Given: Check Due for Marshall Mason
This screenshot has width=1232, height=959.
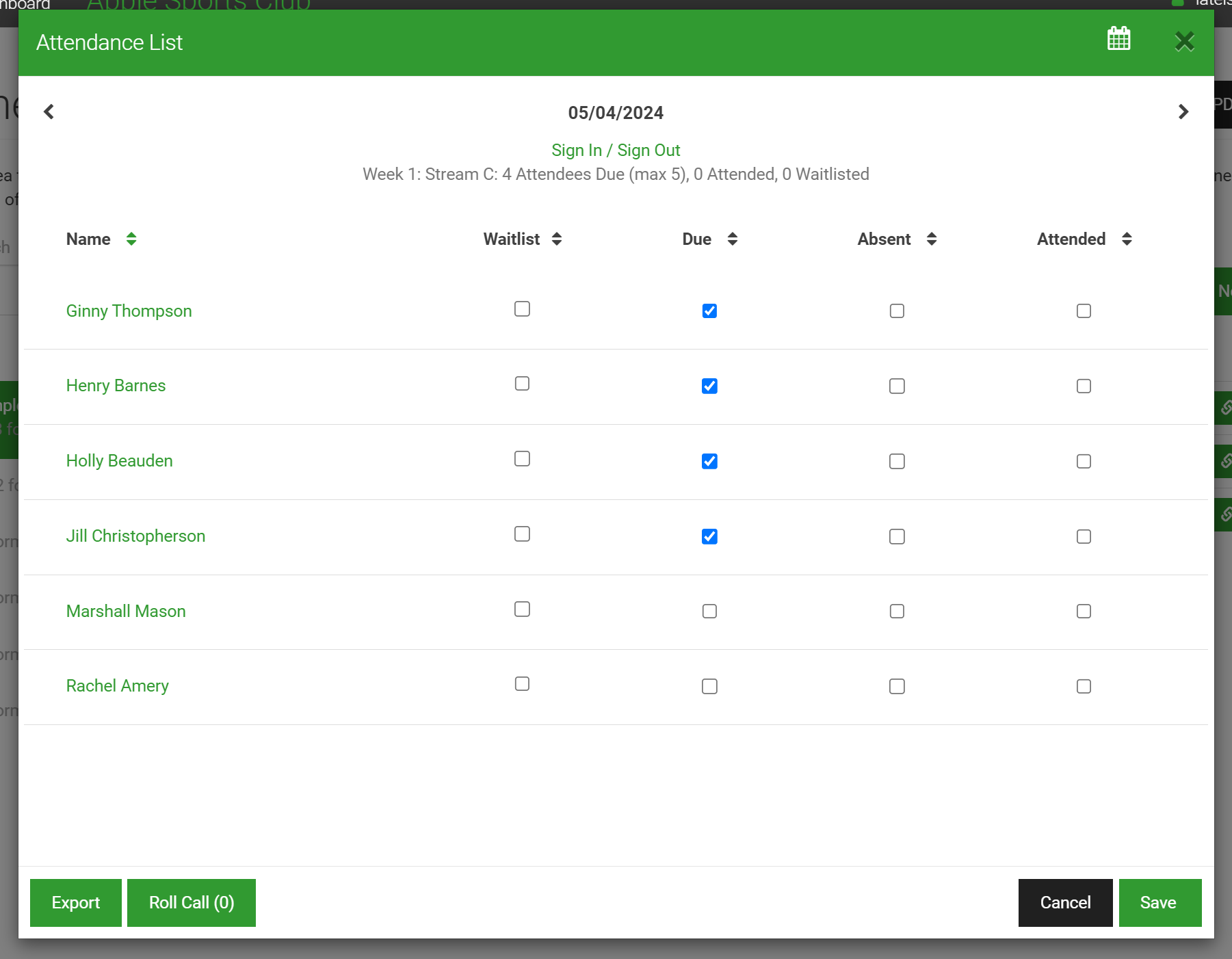Looking at the screenshot, I should point(709,612).
